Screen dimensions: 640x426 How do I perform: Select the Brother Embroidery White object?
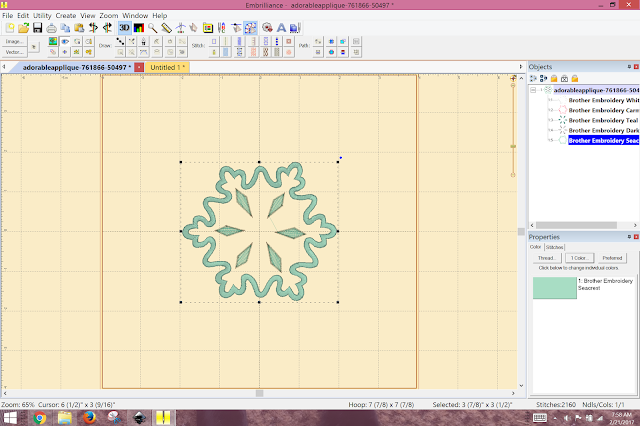[604, 100]
